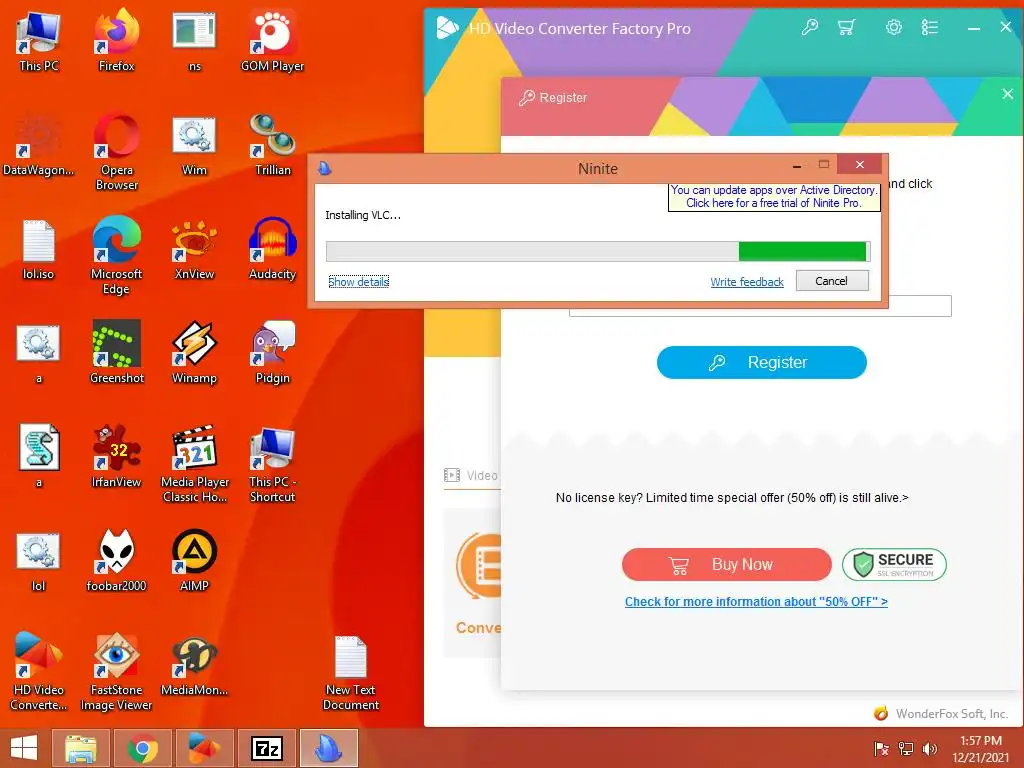This screenshot has height=768, width=1024.
Task: Launch IrfanView shortcut
Action: (116, 457)
